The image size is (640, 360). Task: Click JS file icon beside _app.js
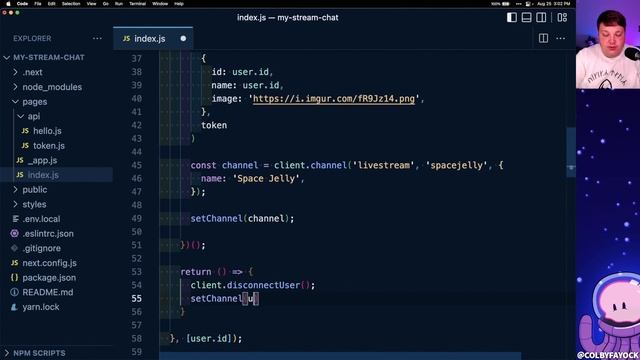pos(20,160)
